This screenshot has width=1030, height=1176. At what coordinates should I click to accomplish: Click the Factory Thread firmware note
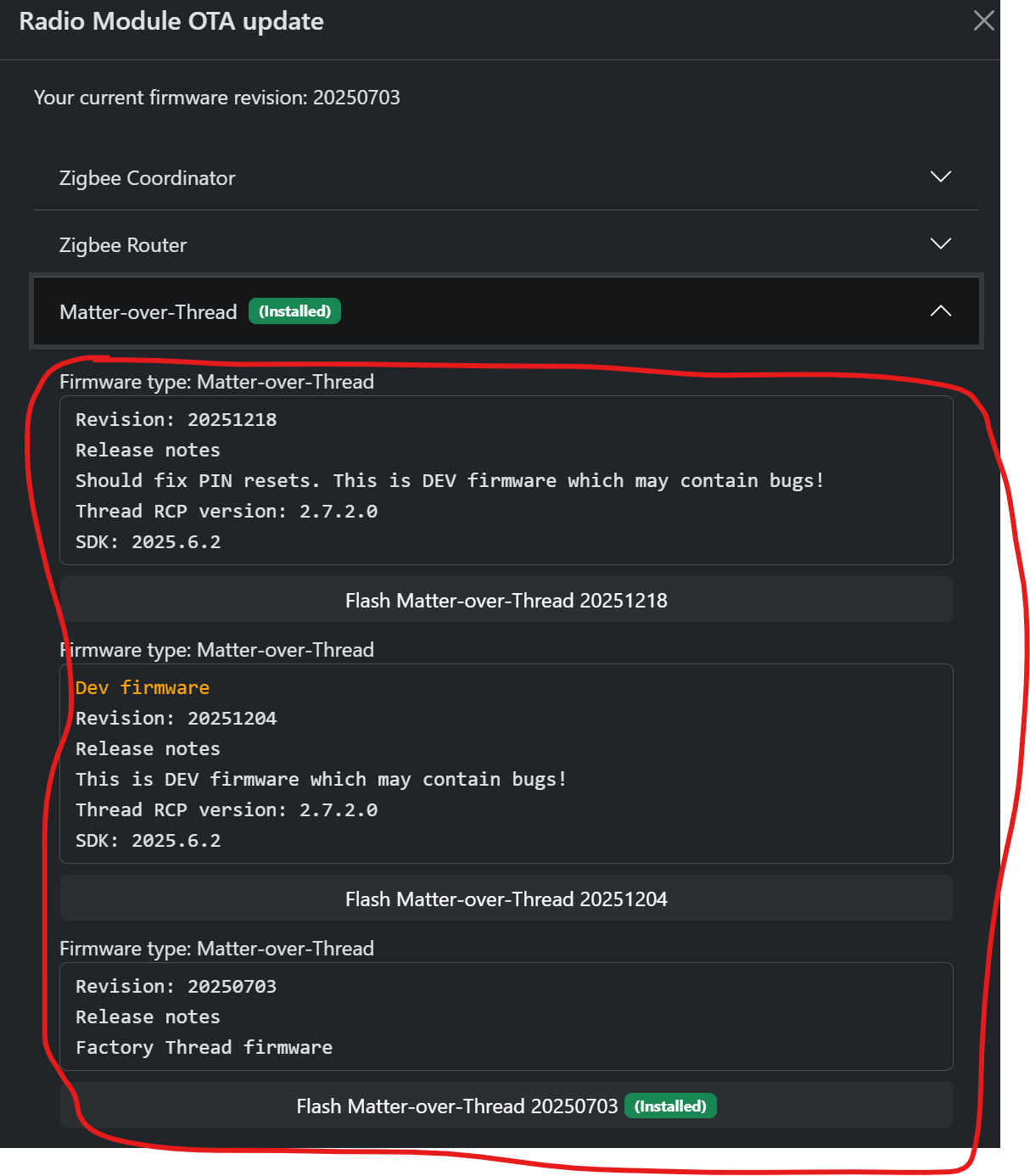tap(204, 1047)
